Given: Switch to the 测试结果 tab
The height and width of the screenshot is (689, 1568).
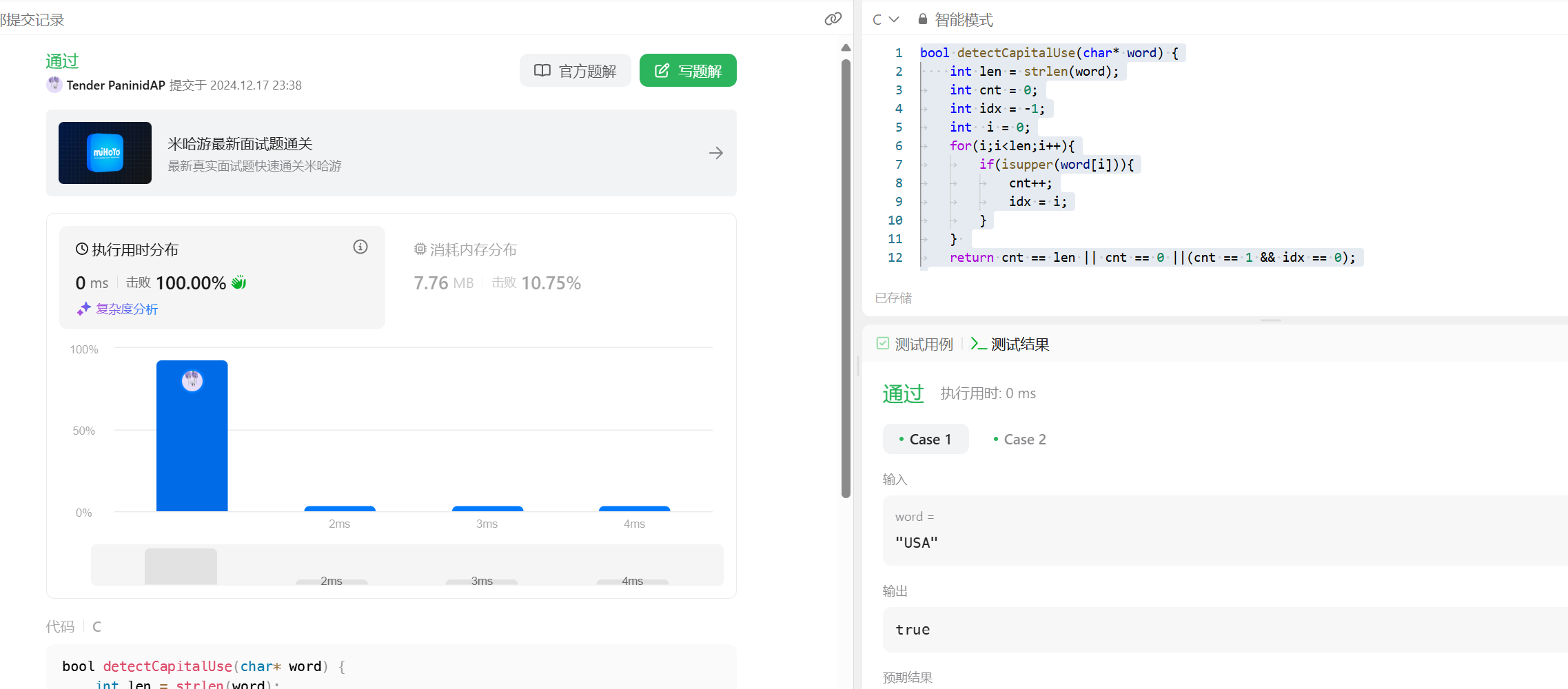Looking at the screenshot, I should click(x=1010, y=344).
